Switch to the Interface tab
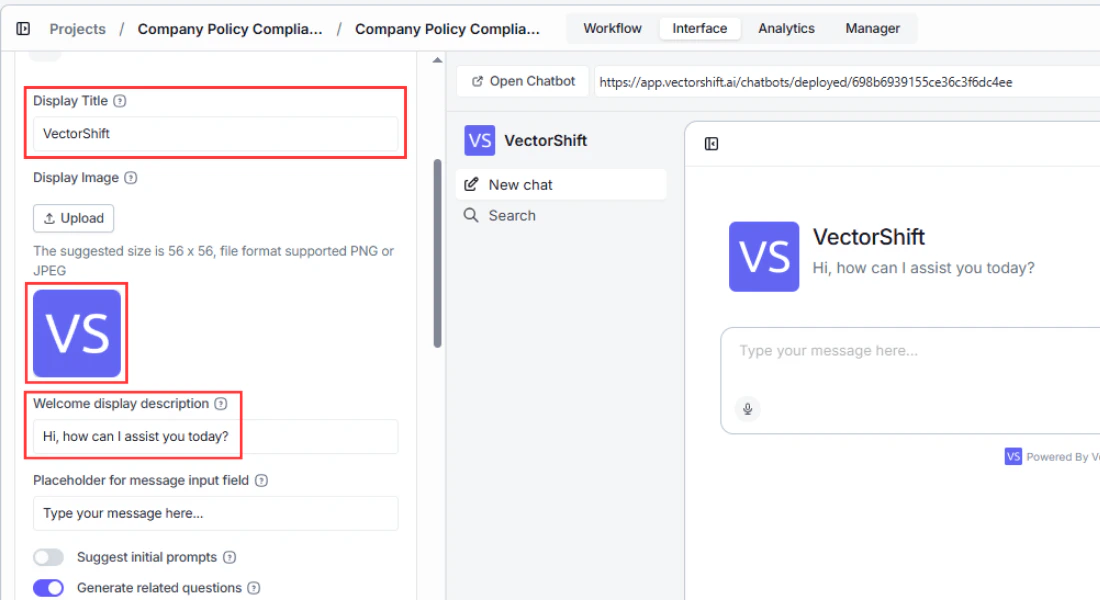The width and height of the screenshot is (1100, 600). 699,28
